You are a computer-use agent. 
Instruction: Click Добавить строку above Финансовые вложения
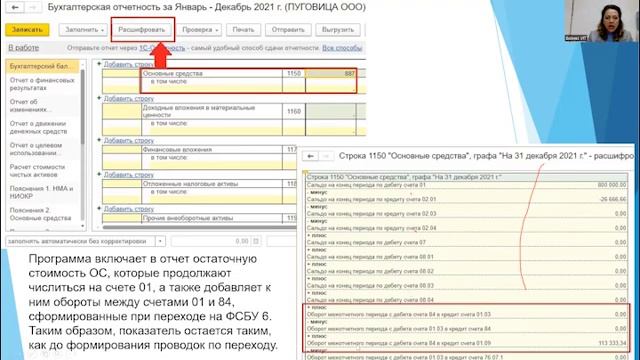129,140
